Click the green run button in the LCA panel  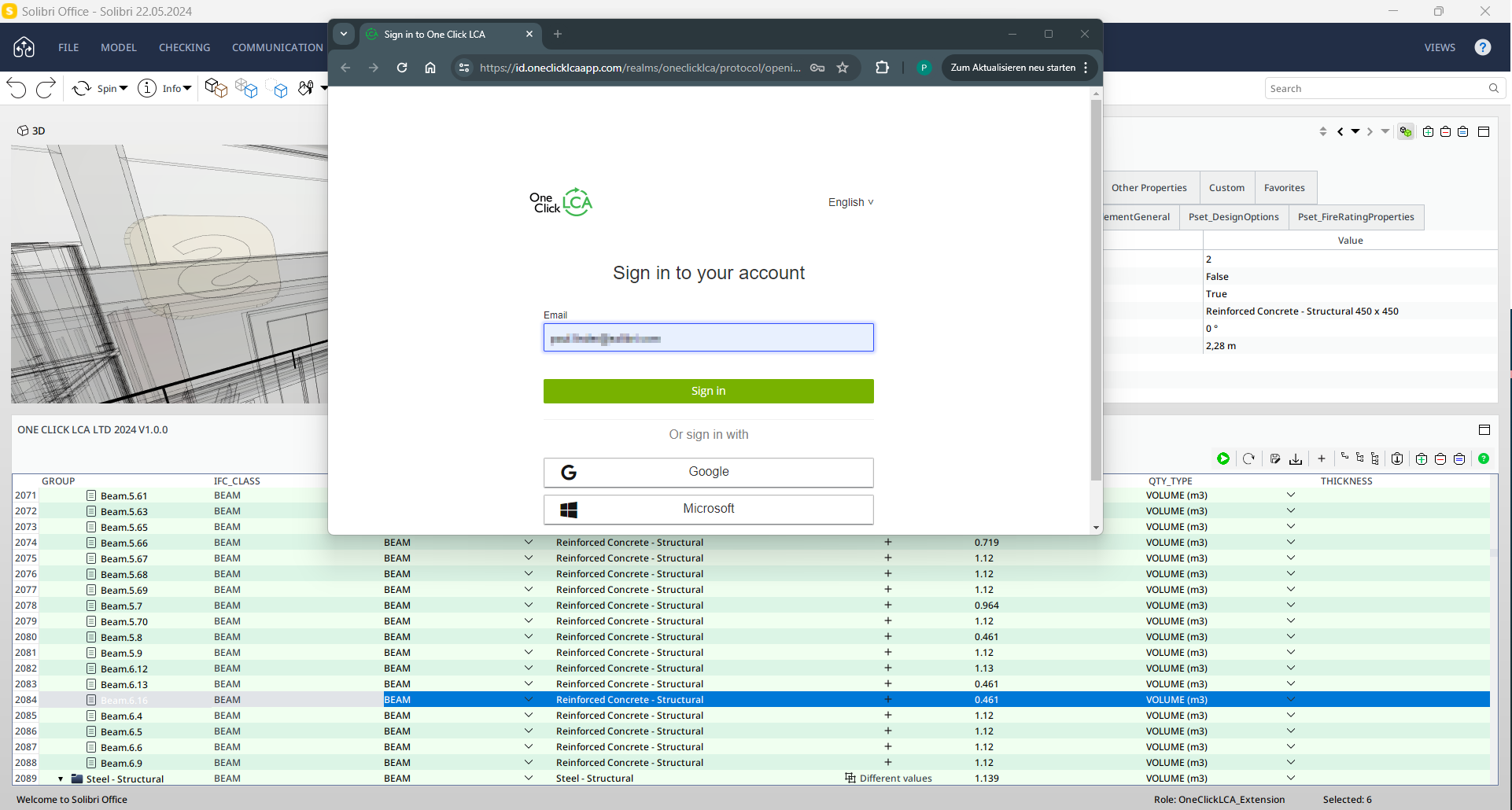pyautogui.click(x=1223, y=458)
